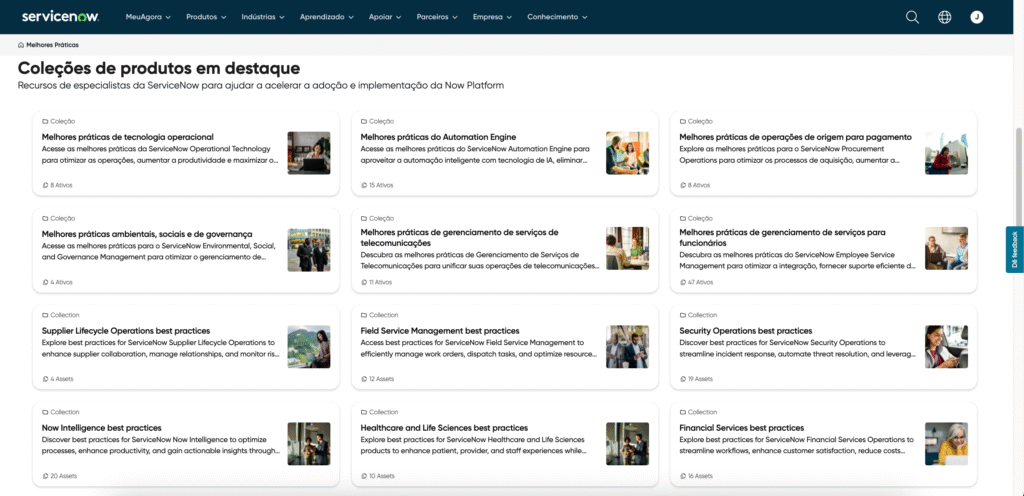Open Melhores práticas de tecnologia operacional
The width and height of the screenshot is (1024, 496).
pyautogui.click(x=127, y=137)
